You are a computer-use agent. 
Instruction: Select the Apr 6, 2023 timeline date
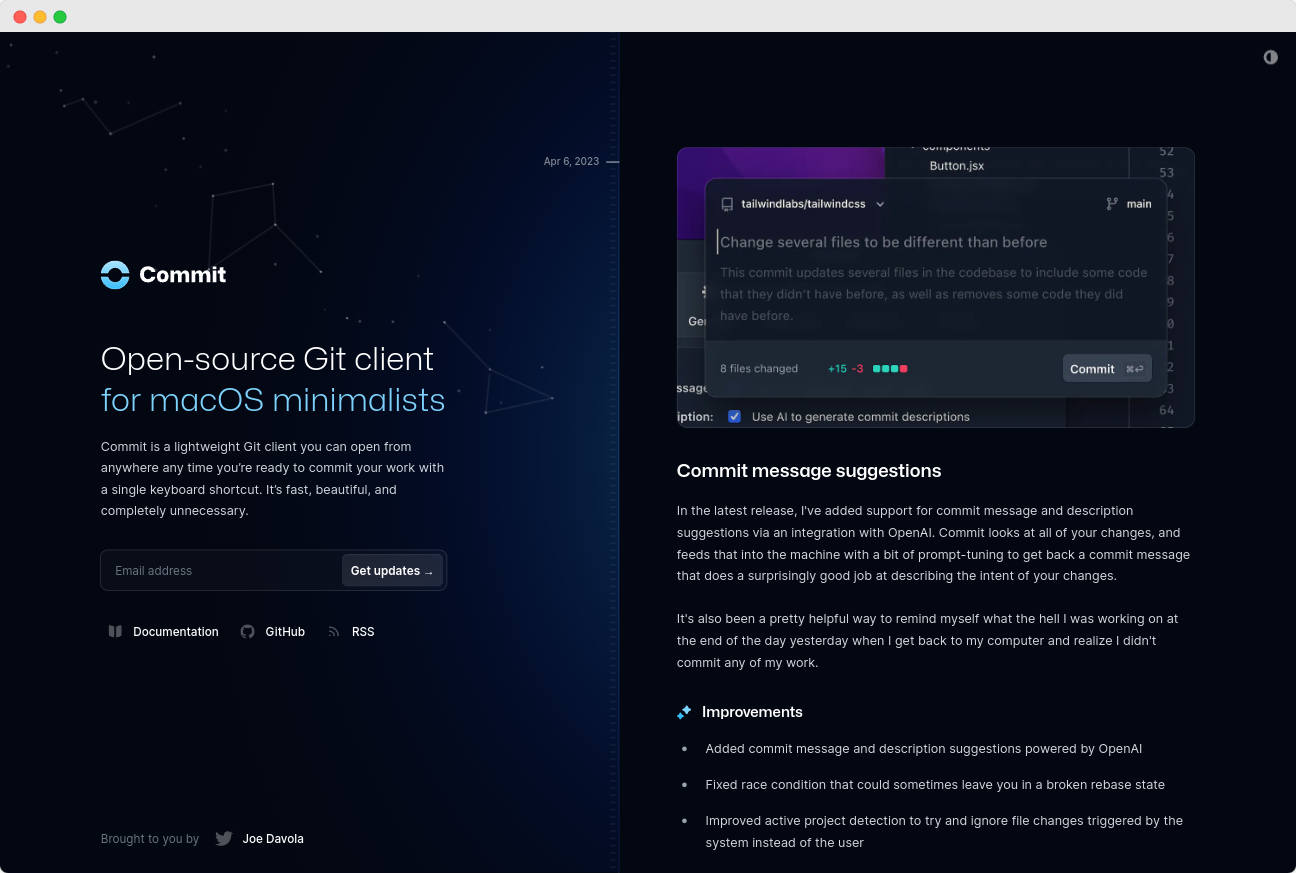click(571, 161)
